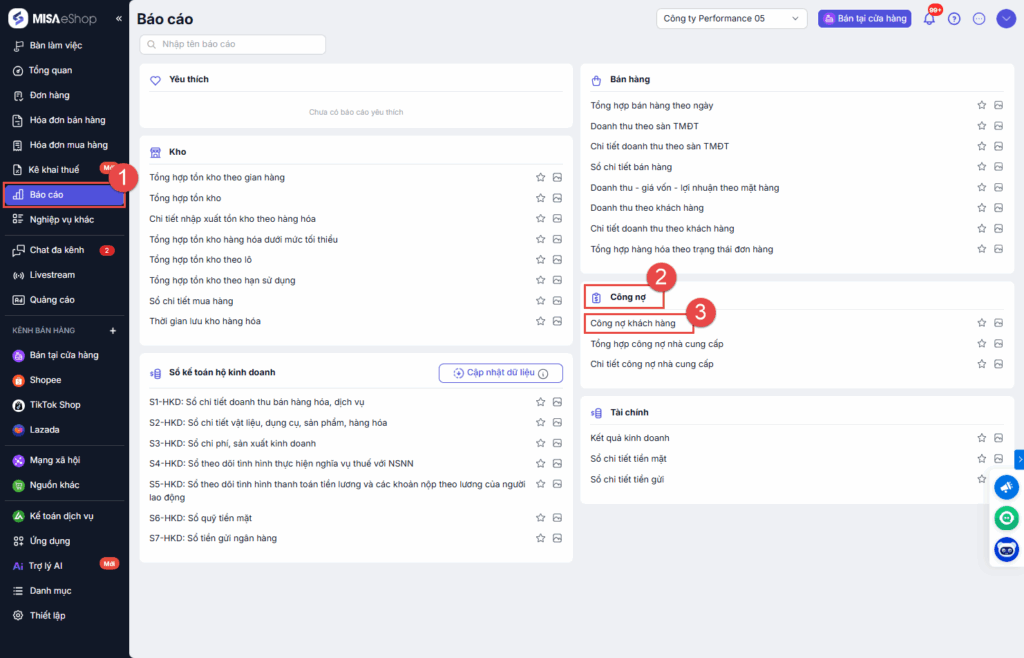1024x658 pixels.
Task: Open Shopee sales channel menu item
Action: pos(45,380)
